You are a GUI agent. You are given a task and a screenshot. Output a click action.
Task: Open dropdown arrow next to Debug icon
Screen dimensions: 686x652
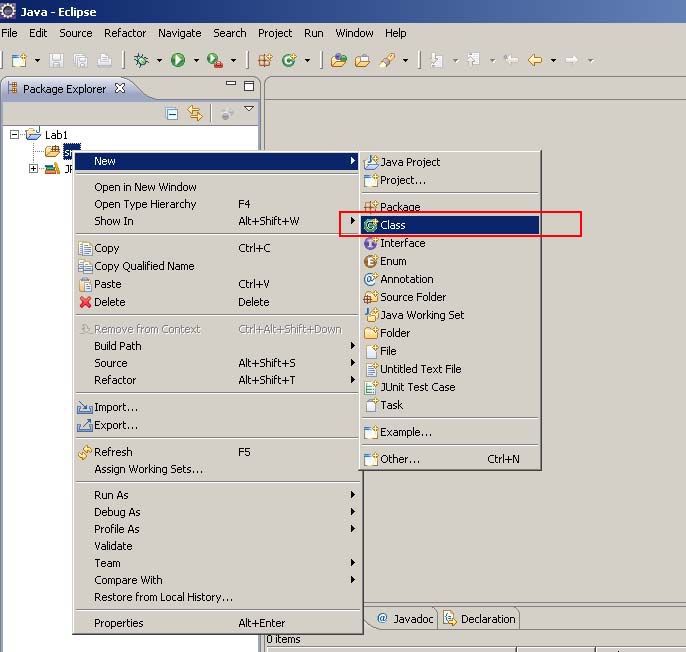(159, 60)
